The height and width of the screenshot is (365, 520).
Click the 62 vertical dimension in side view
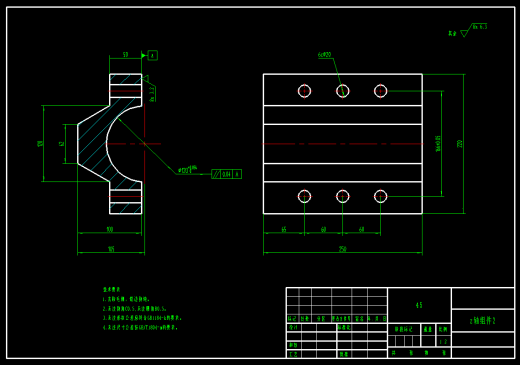[x=61, y=144]
